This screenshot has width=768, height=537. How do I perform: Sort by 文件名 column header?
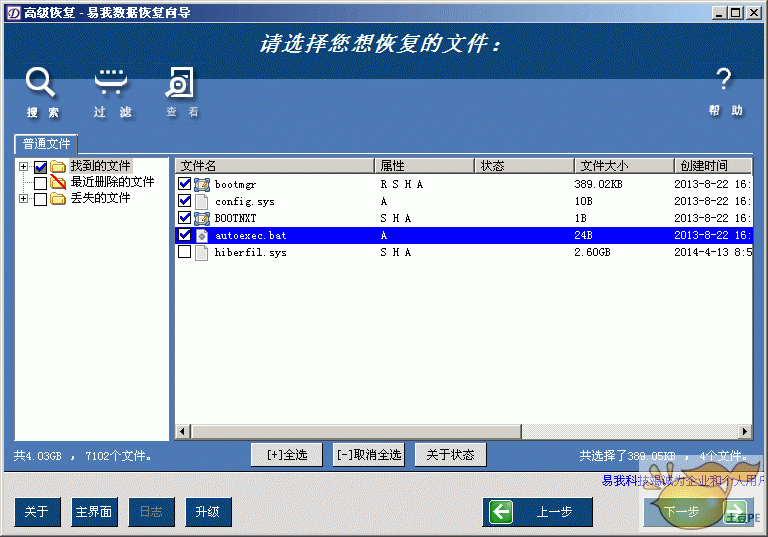[275, 166]
